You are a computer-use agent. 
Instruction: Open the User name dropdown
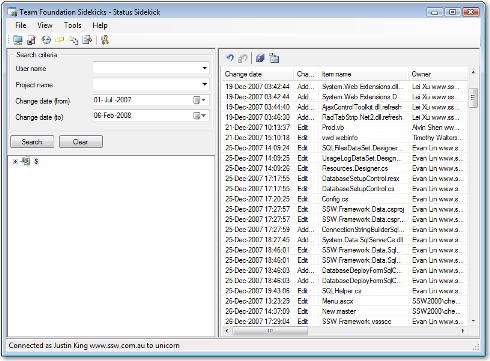205,68
